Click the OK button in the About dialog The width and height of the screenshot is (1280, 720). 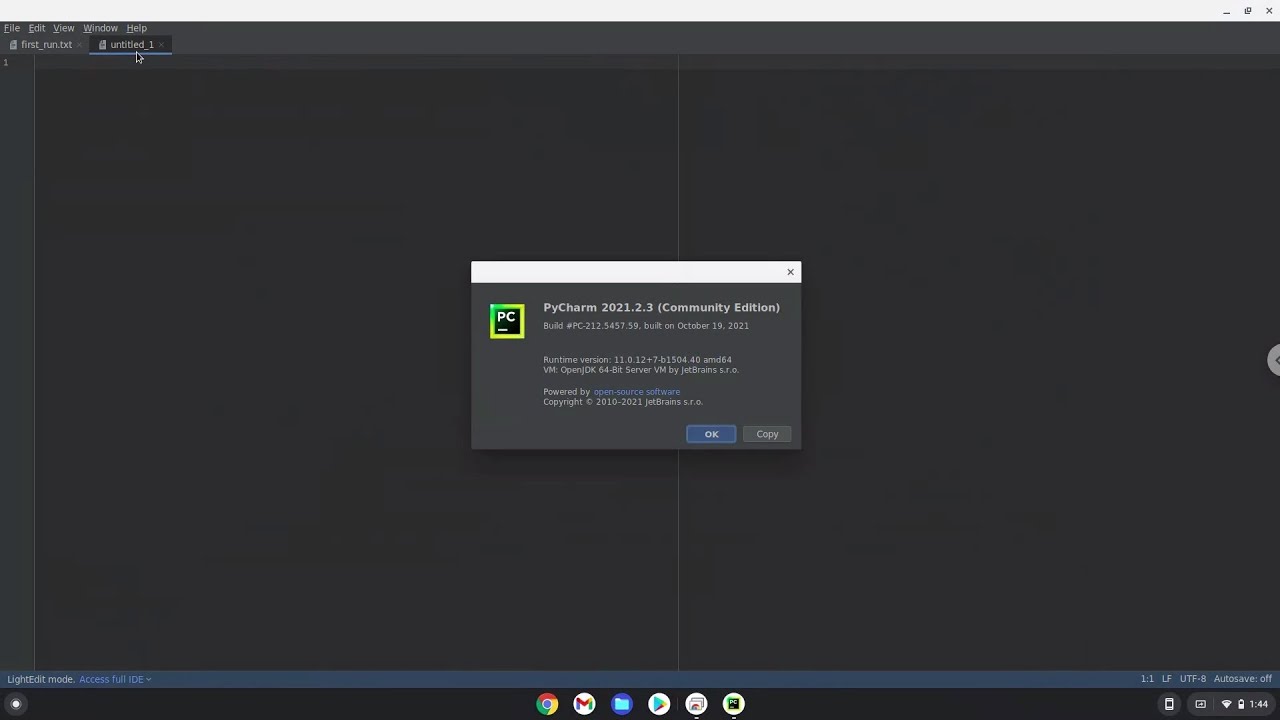tap(711, 434)
